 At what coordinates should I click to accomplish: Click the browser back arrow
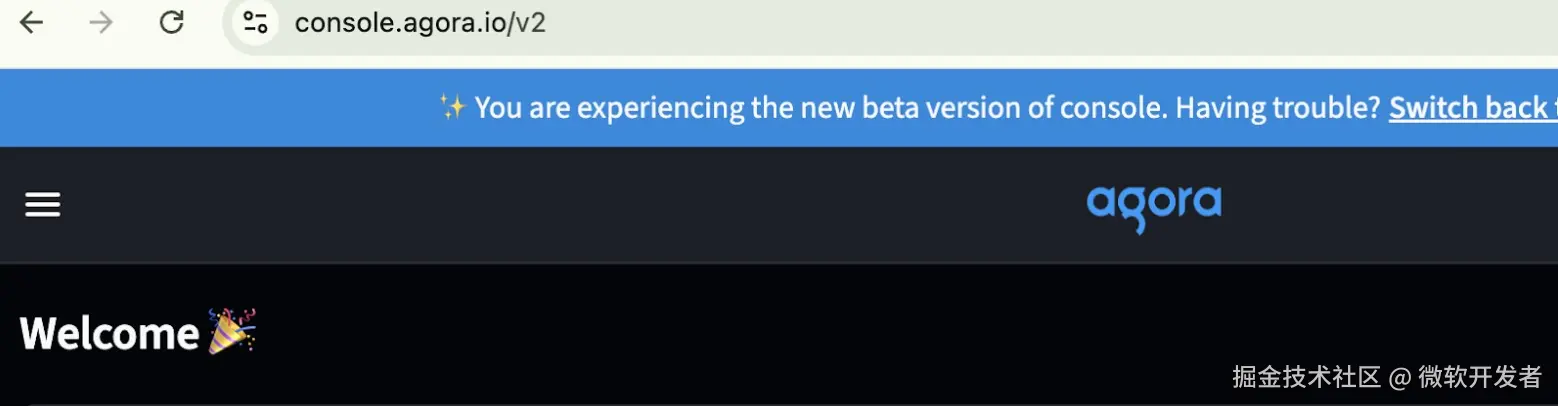[31, 22]
